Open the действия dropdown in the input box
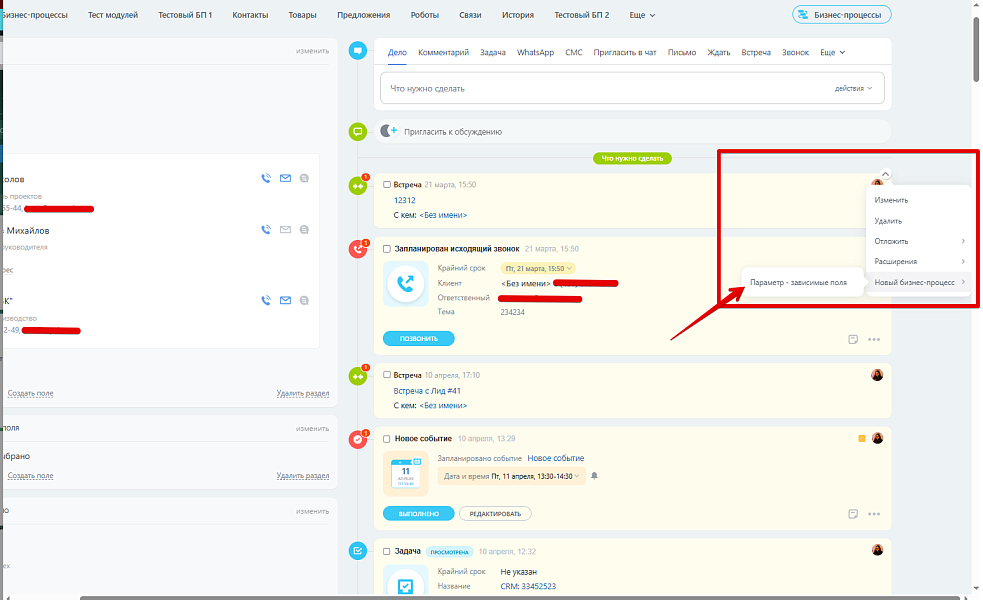 tap(853, 88)
